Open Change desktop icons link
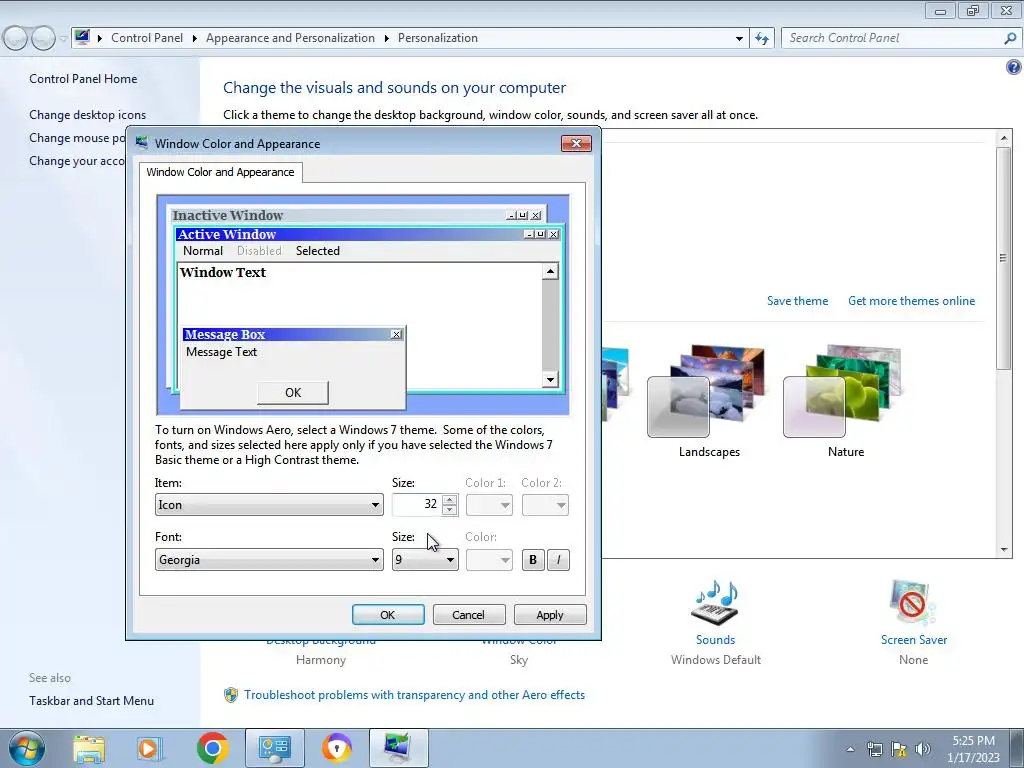Viewport: 1024px width, 768px height. (x=88, y=115)
